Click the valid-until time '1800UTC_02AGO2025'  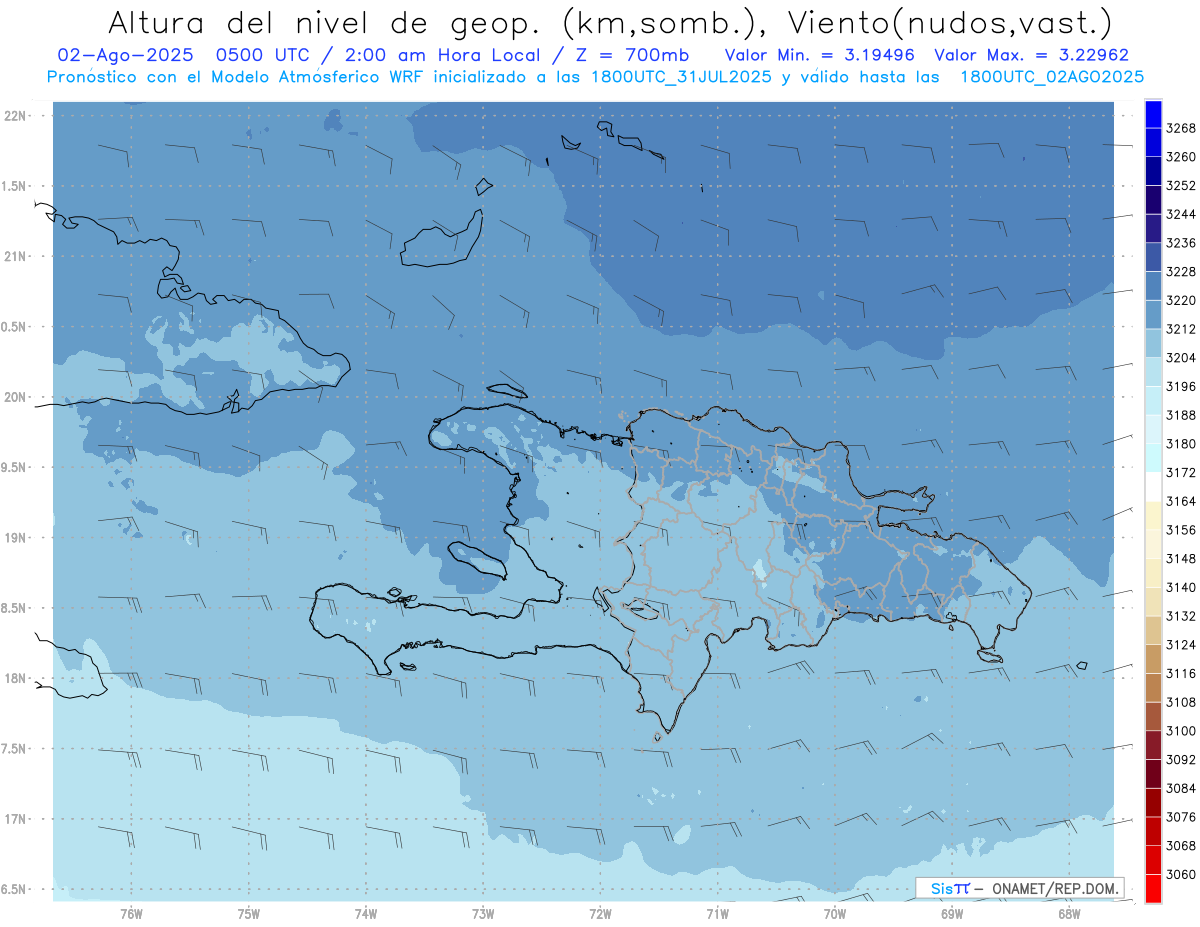coord(1052,77)
